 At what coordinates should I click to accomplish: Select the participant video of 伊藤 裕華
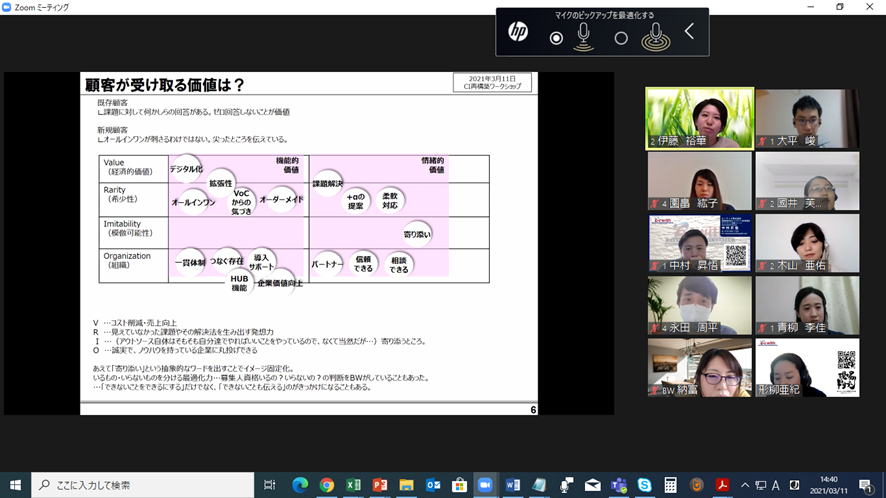700,119
